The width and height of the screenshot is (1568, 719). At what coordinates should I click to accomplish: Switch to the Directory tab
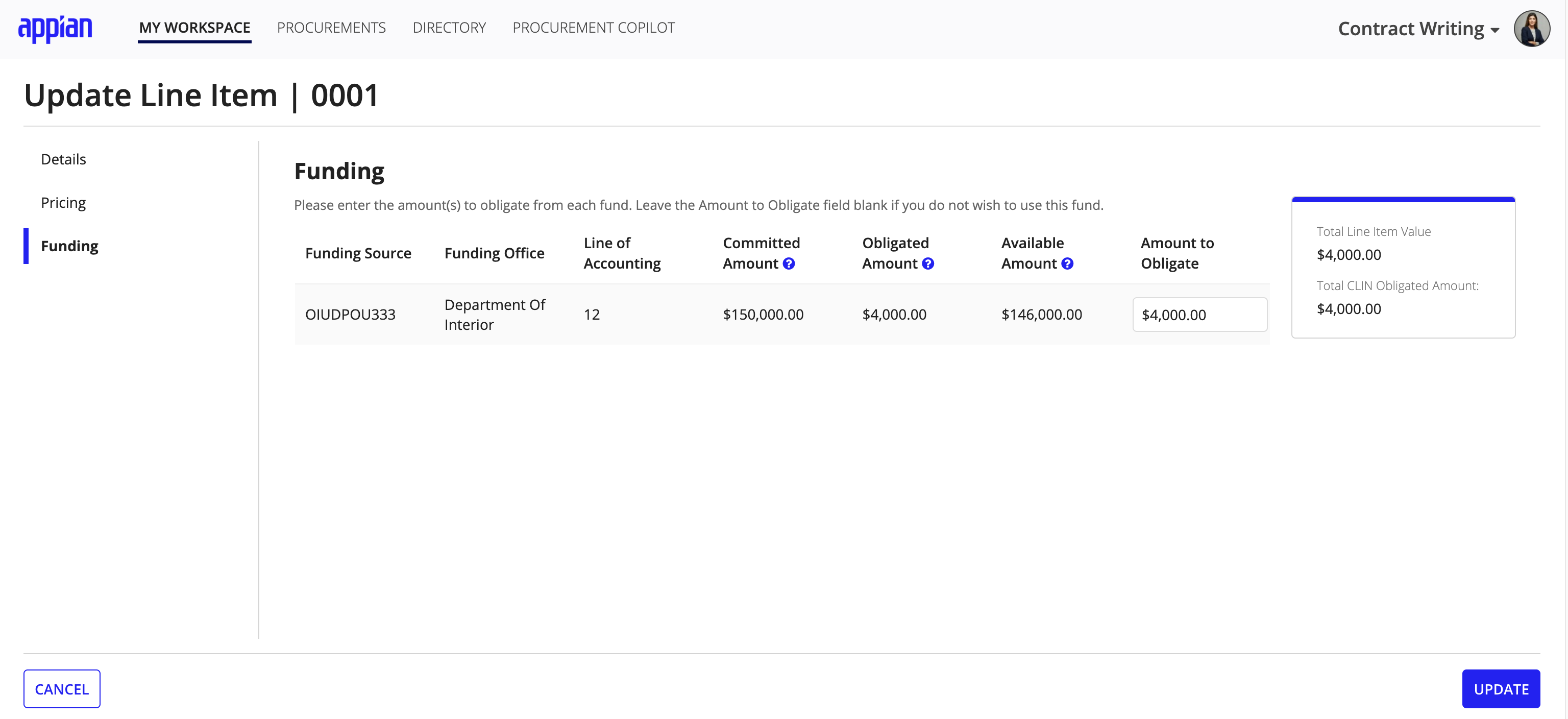[449, 28]
